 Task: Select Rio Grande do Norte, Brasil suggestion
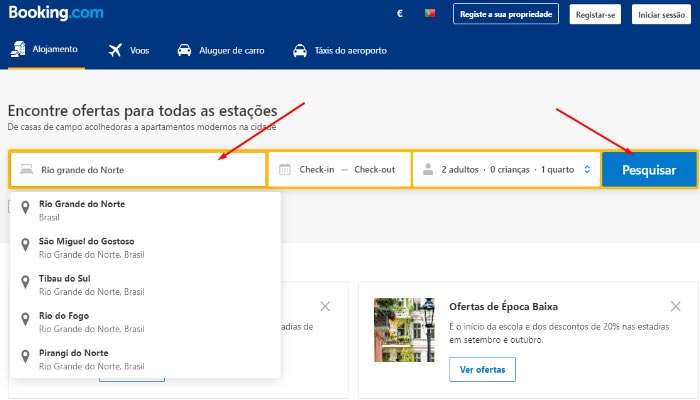[x=145, y=210]
